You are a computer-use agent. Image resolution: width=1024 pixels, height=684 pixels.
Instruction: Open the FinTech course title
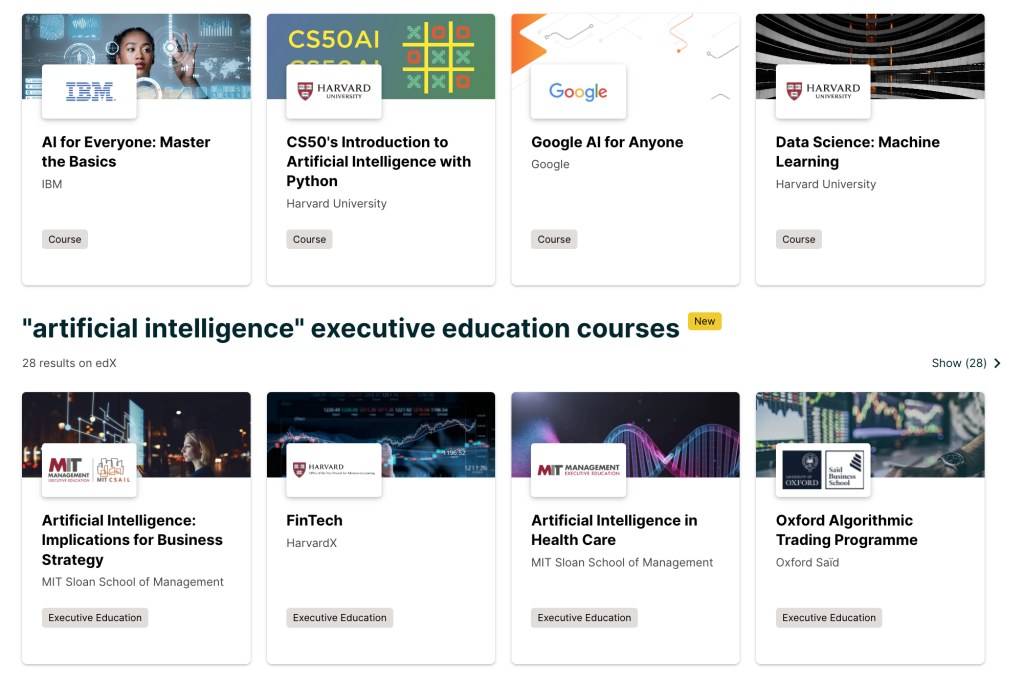point(314,520)
